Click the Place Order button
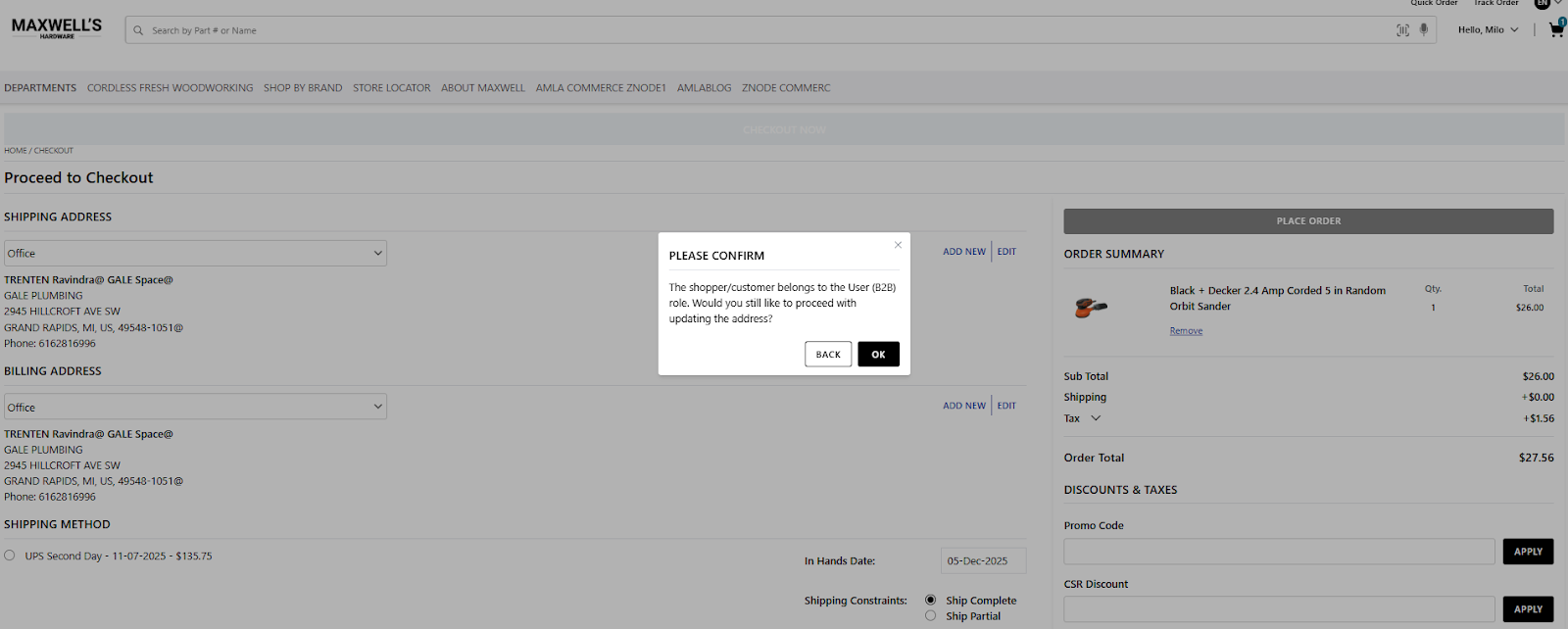 point(1308,221)
